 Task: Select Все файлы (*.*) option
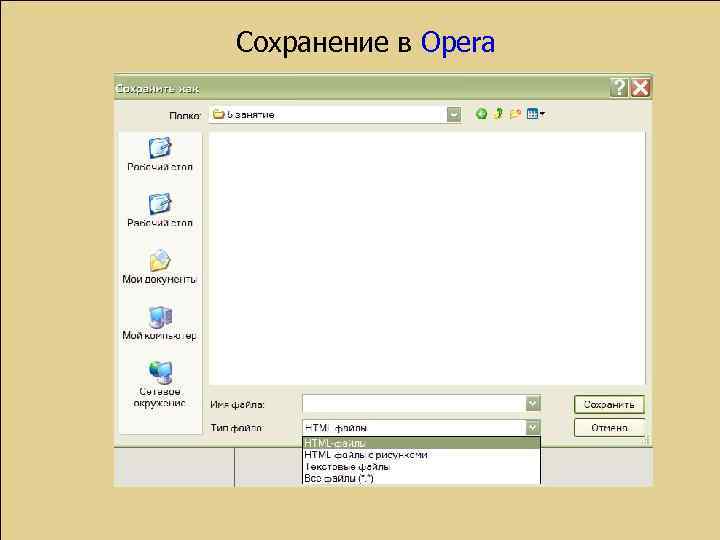coord(422,478)
